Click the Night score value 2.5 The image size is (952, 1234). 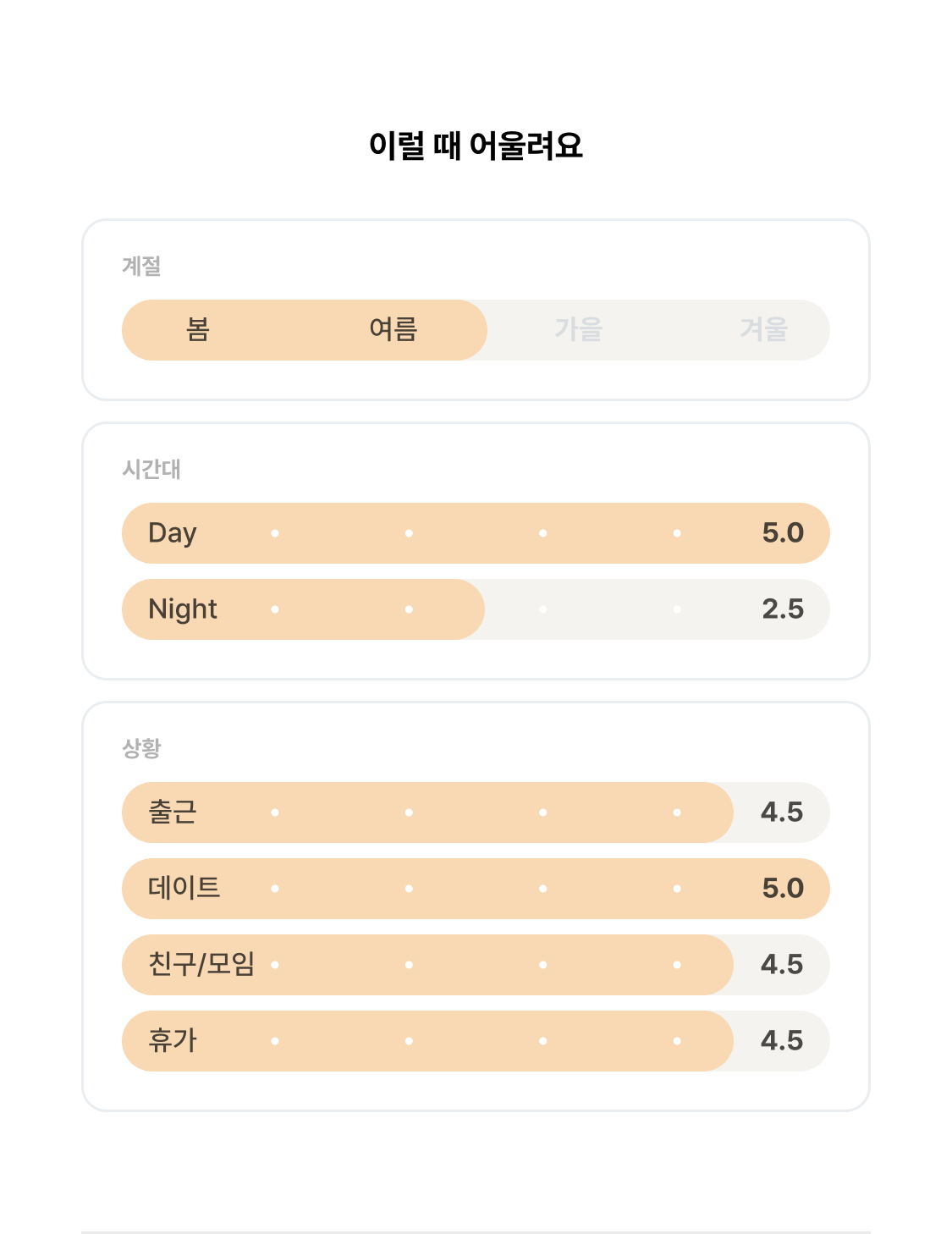[783, 609]
